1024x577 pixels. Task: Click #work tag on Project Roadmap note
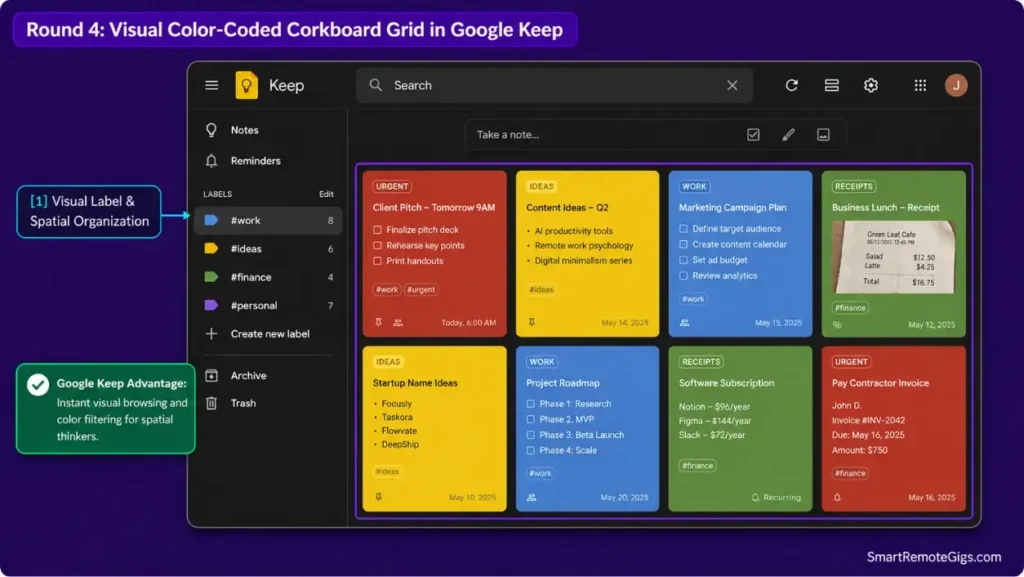[540, 473]
